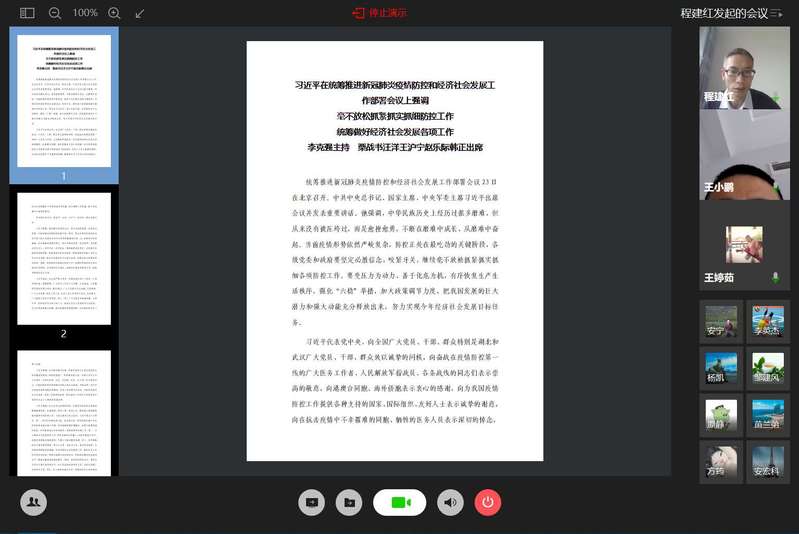
Task: Expand the meeting menu beside 程建红发起的会议
Action: [x=777, y=13]
